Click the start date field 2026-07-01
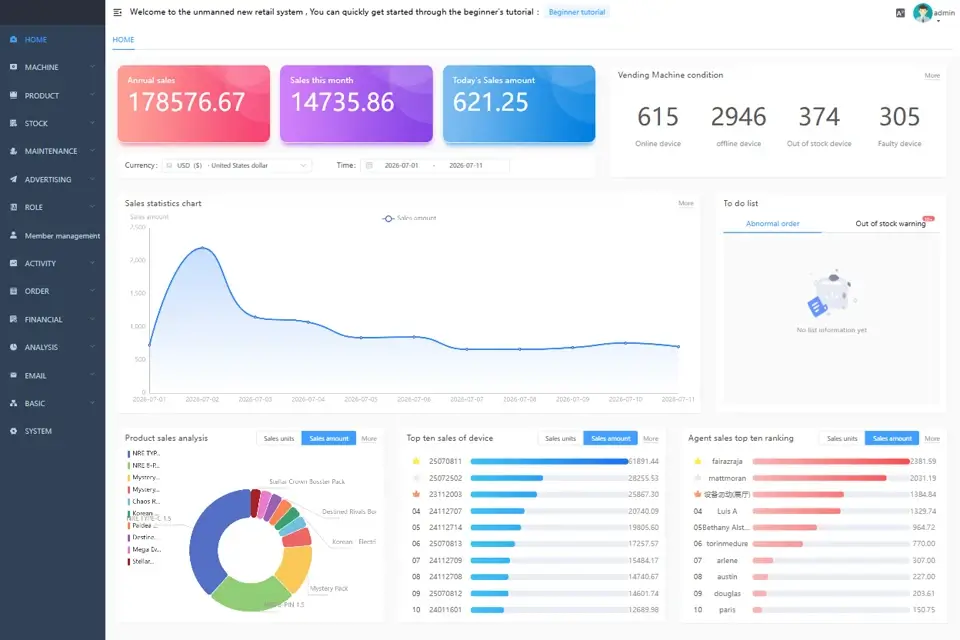This screenshot has width=960, height=640. (x=401, y=165)
